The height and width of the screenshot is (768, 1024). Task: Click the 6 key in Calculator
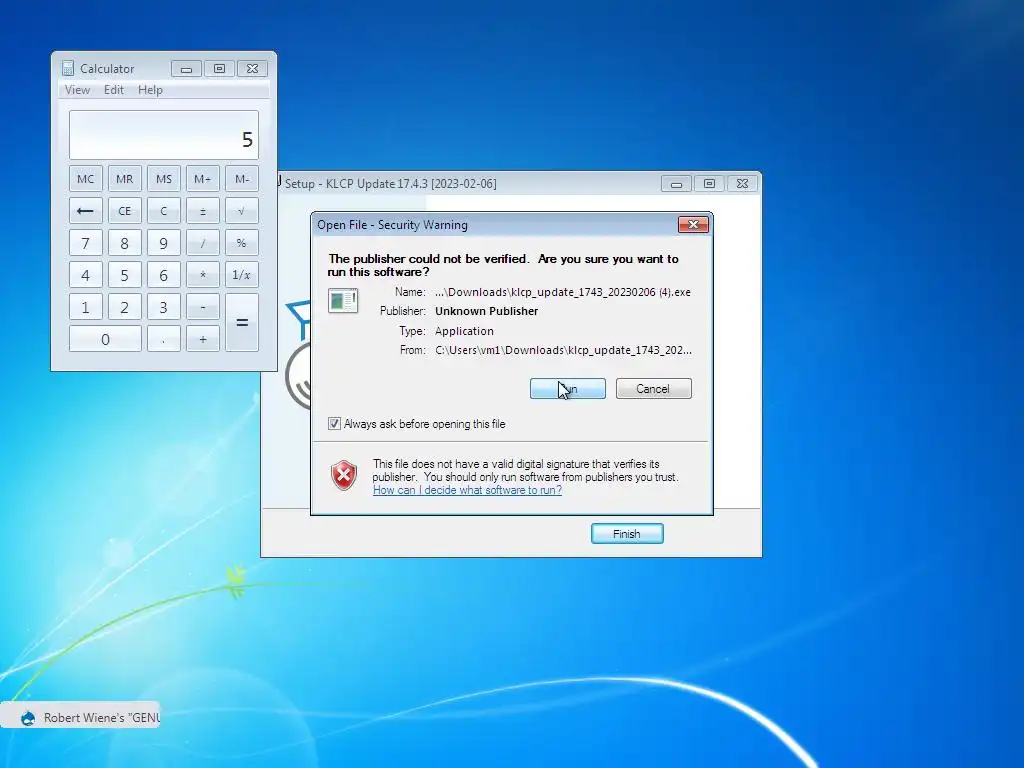[164, 275]
